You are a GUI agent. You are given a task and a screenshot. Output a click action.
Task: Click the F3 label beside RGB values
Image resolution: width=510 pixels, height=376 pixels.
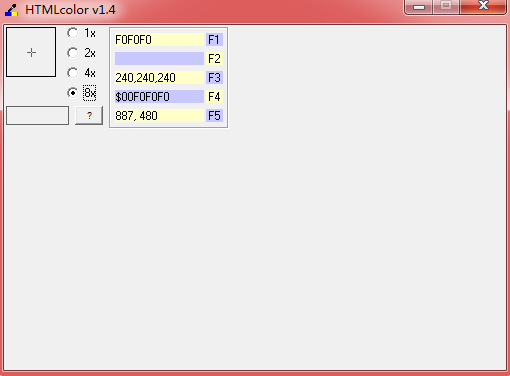(x=214, y=78)
